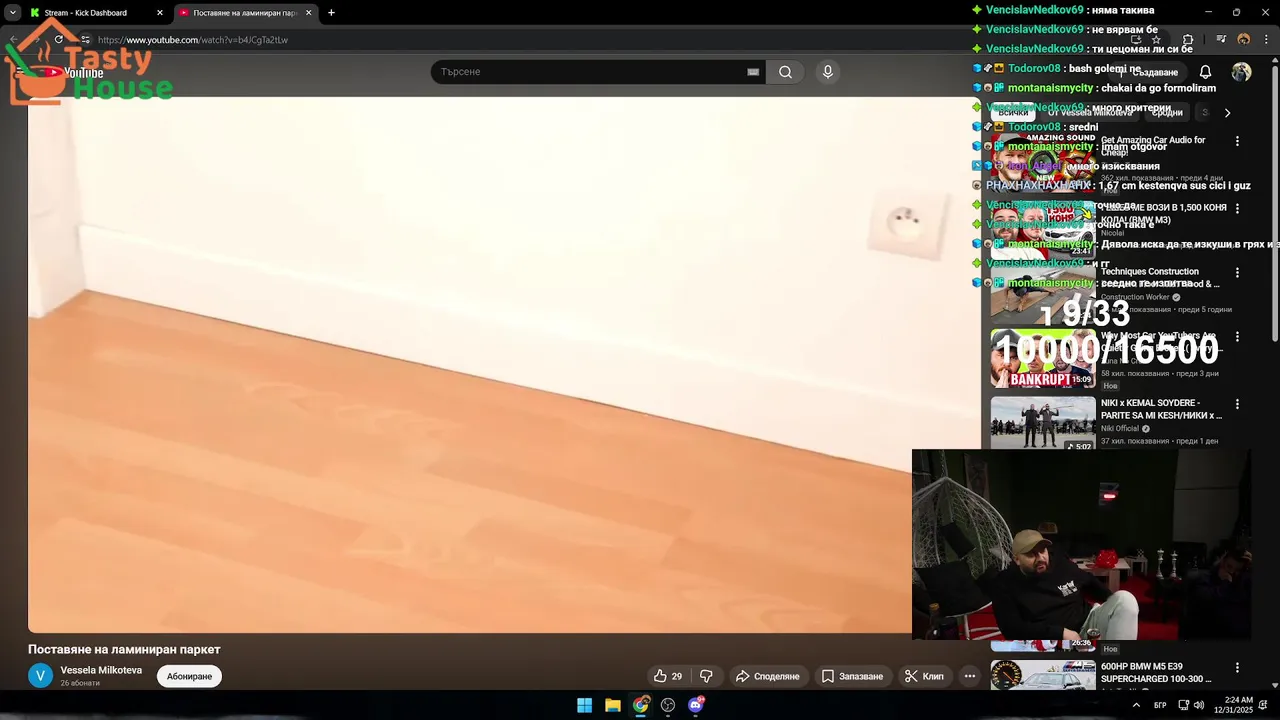Select the 'Всички' filter chip
This screenshot has height=720, width=1280.
click(1012, 113)
